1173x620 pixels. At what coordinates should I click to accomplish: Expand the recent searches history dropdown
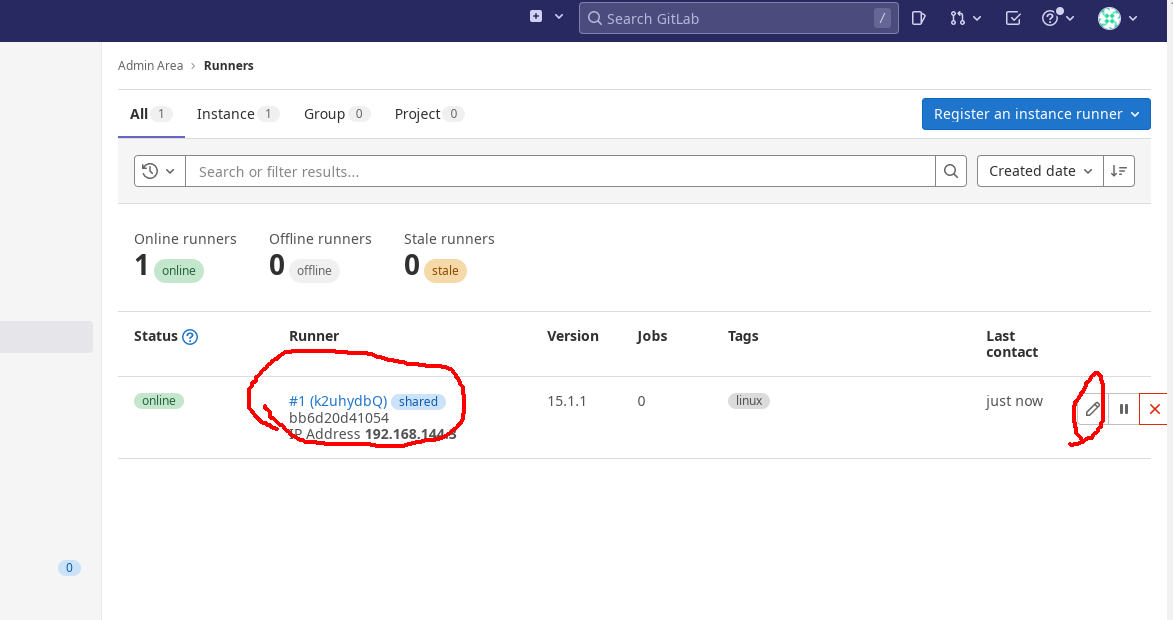tap(160, 171)
